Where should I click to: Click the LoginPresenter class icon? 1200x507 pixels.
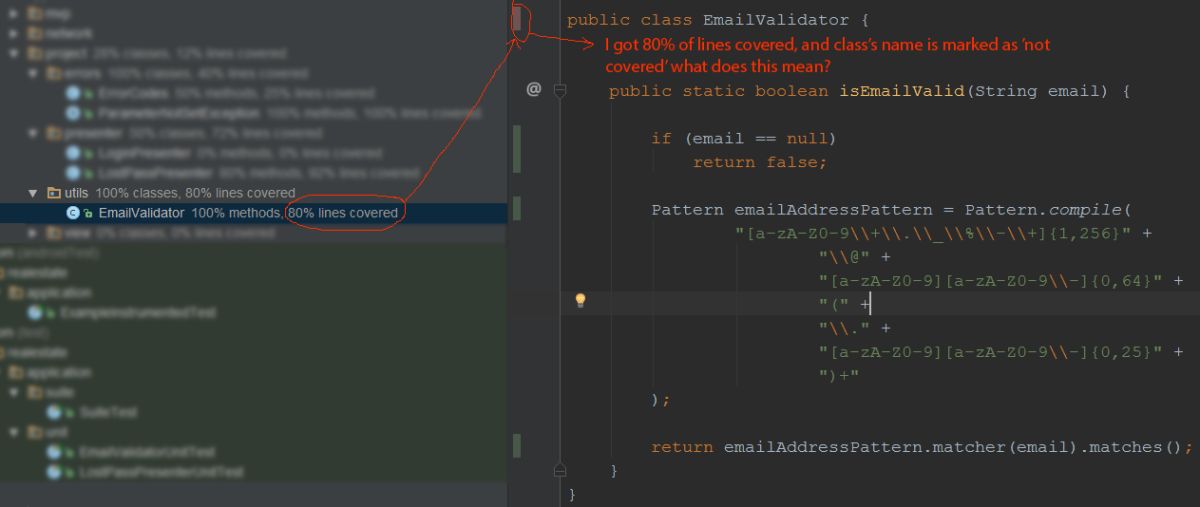(x=73, y=153)
